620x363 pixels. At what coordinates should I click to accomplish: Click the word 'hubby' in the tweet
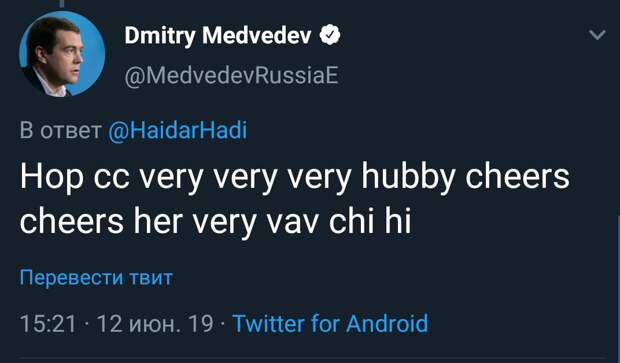click(408, 177)
